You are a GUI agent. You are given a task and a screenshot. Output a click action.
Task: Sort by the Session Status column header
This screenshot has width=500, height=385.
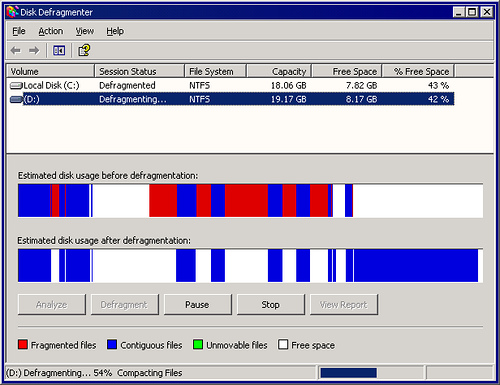(x=140, y=71)
